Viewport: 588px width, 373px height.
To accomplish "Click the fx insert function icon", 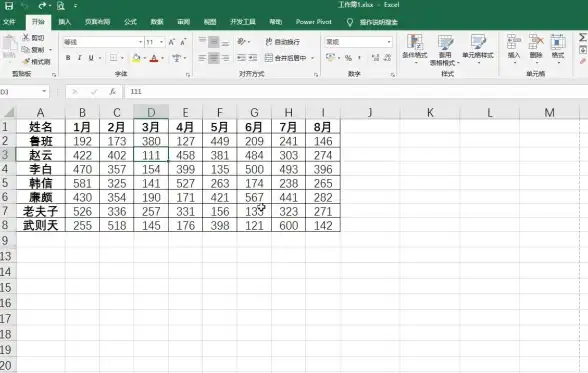I will coord(112,91).
